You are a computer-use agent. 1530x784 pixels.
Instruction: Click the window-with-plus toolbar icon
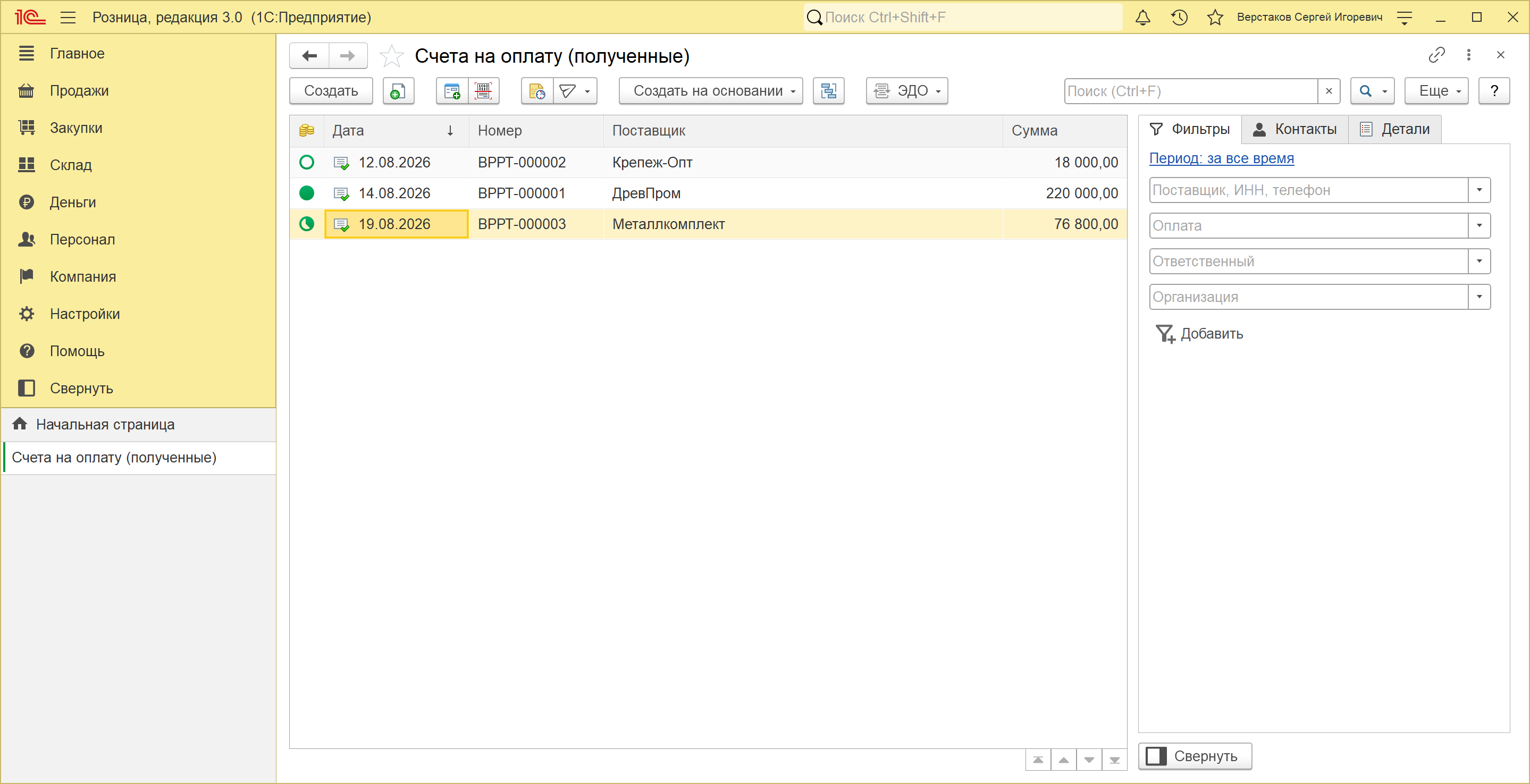click(x=452, y=91)
